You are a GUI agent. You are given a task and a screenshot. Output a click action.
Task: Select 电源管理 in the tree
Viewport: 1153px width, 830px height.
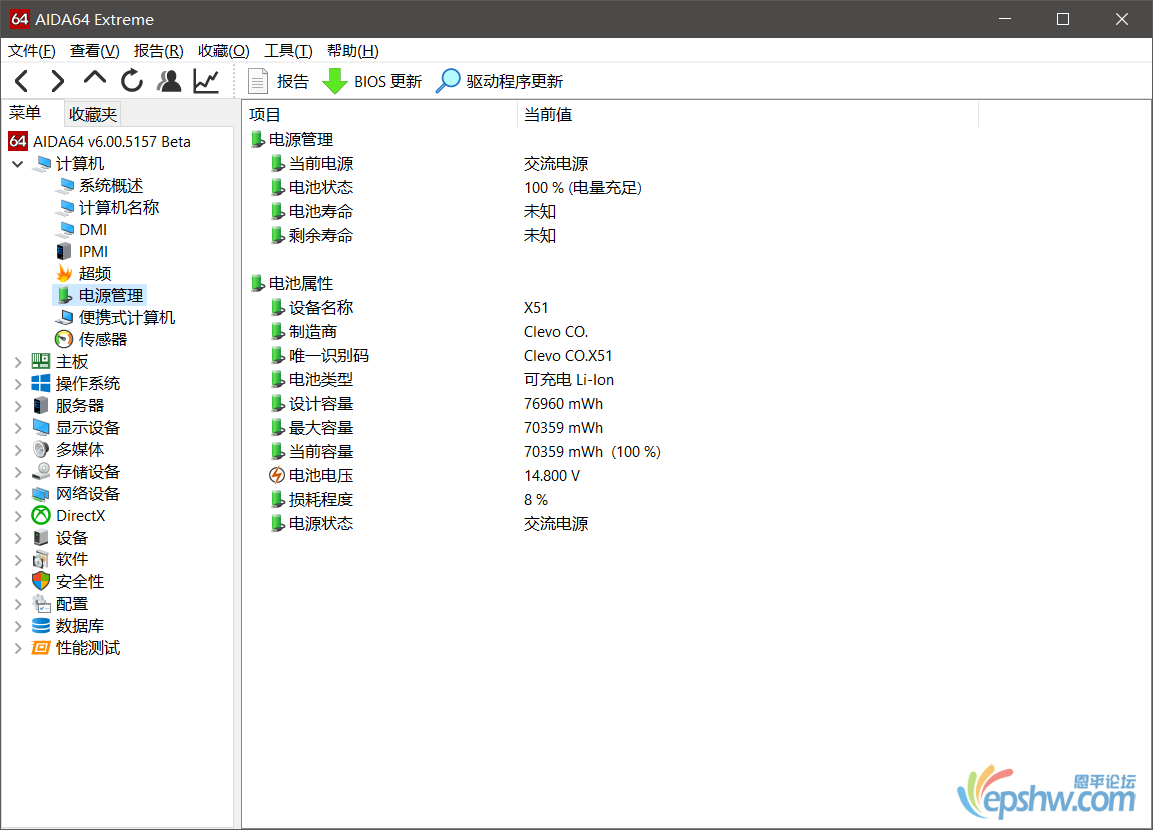[110, 296]
